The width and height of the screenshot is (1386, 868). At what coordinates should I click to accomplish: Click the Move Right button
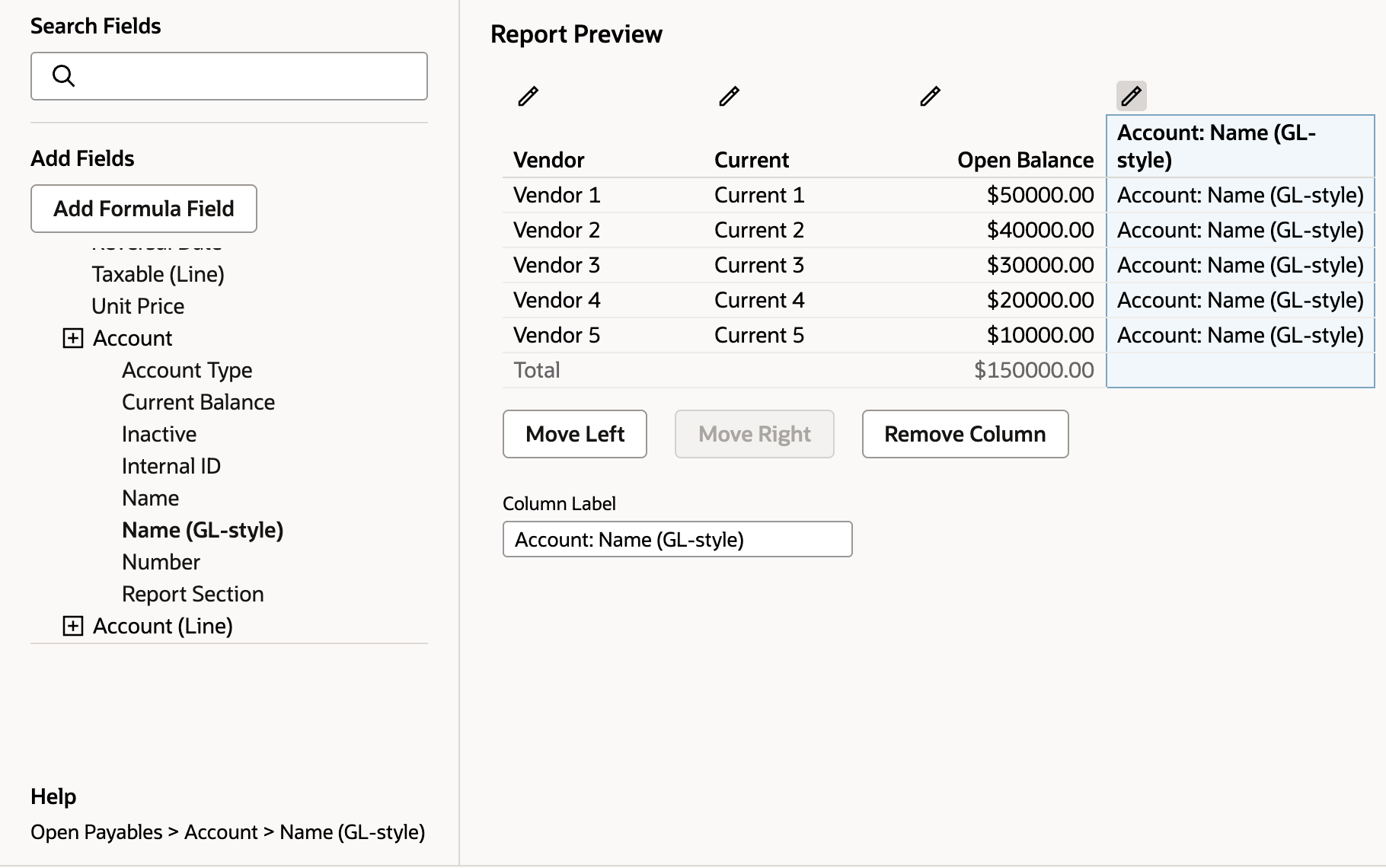(755, 434)
